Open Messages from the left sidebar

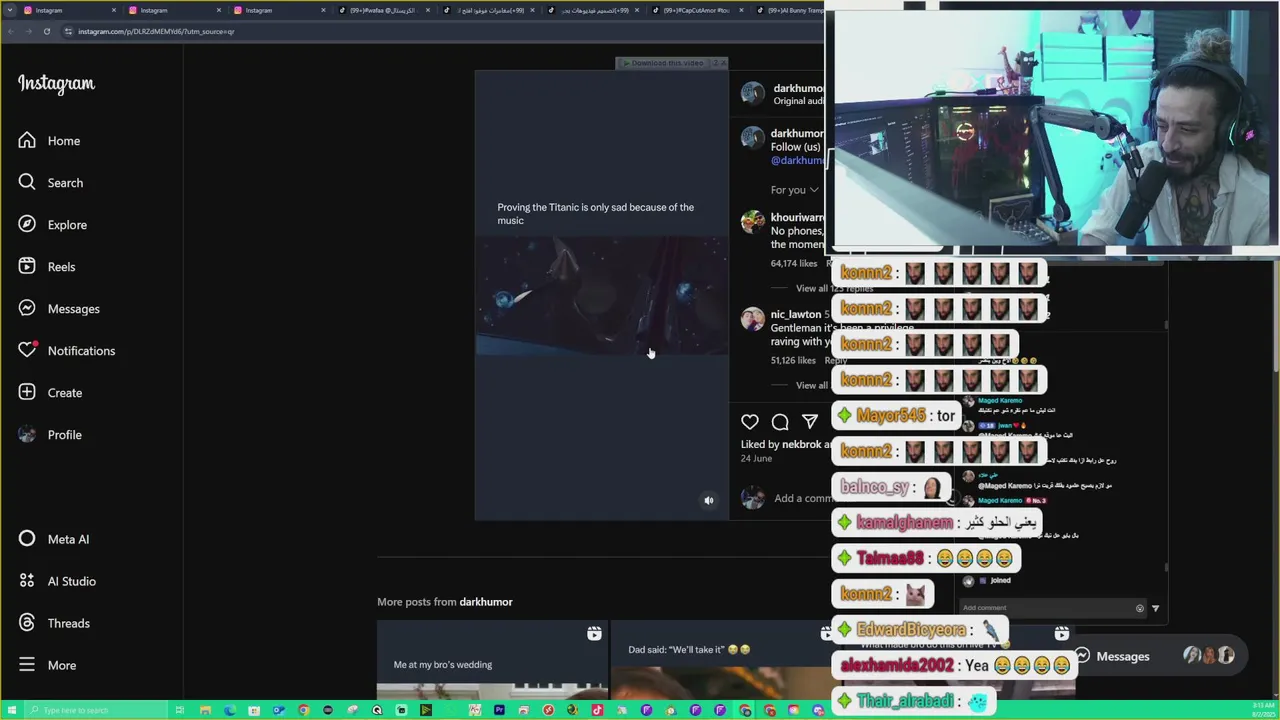click(x=58, y=309)
